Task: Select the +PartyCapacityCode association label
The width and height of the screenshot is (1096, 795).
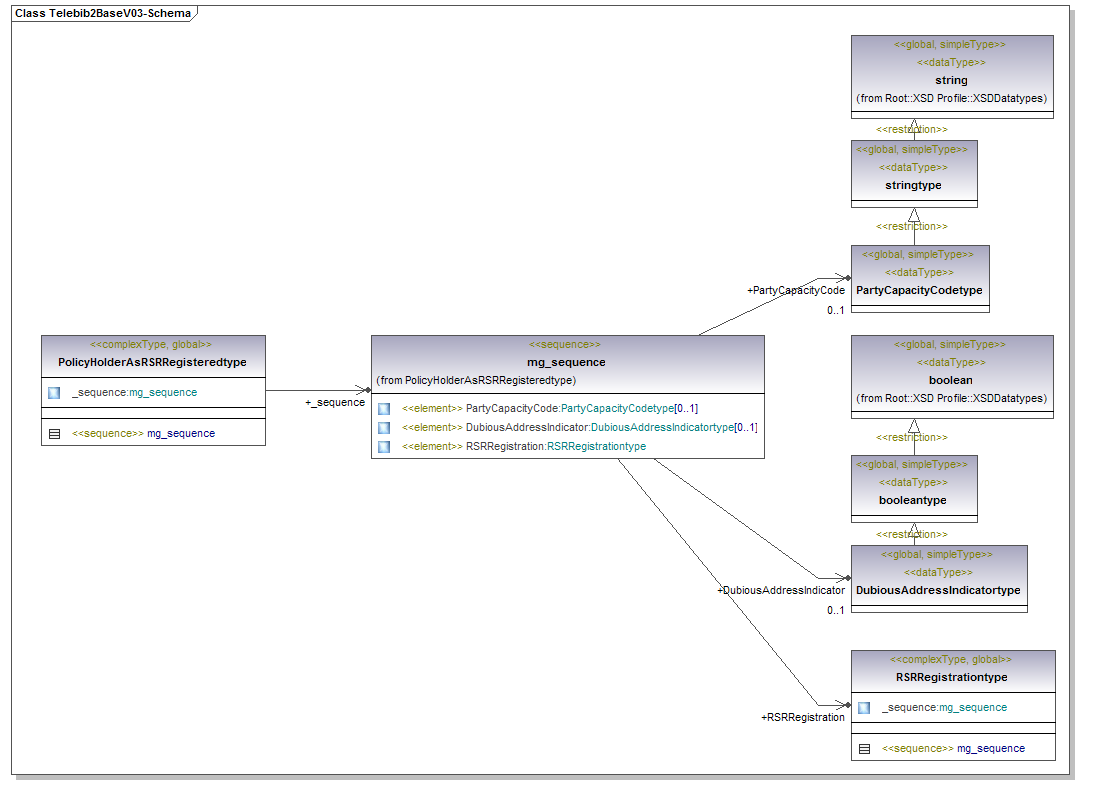Action: point(796,291)
